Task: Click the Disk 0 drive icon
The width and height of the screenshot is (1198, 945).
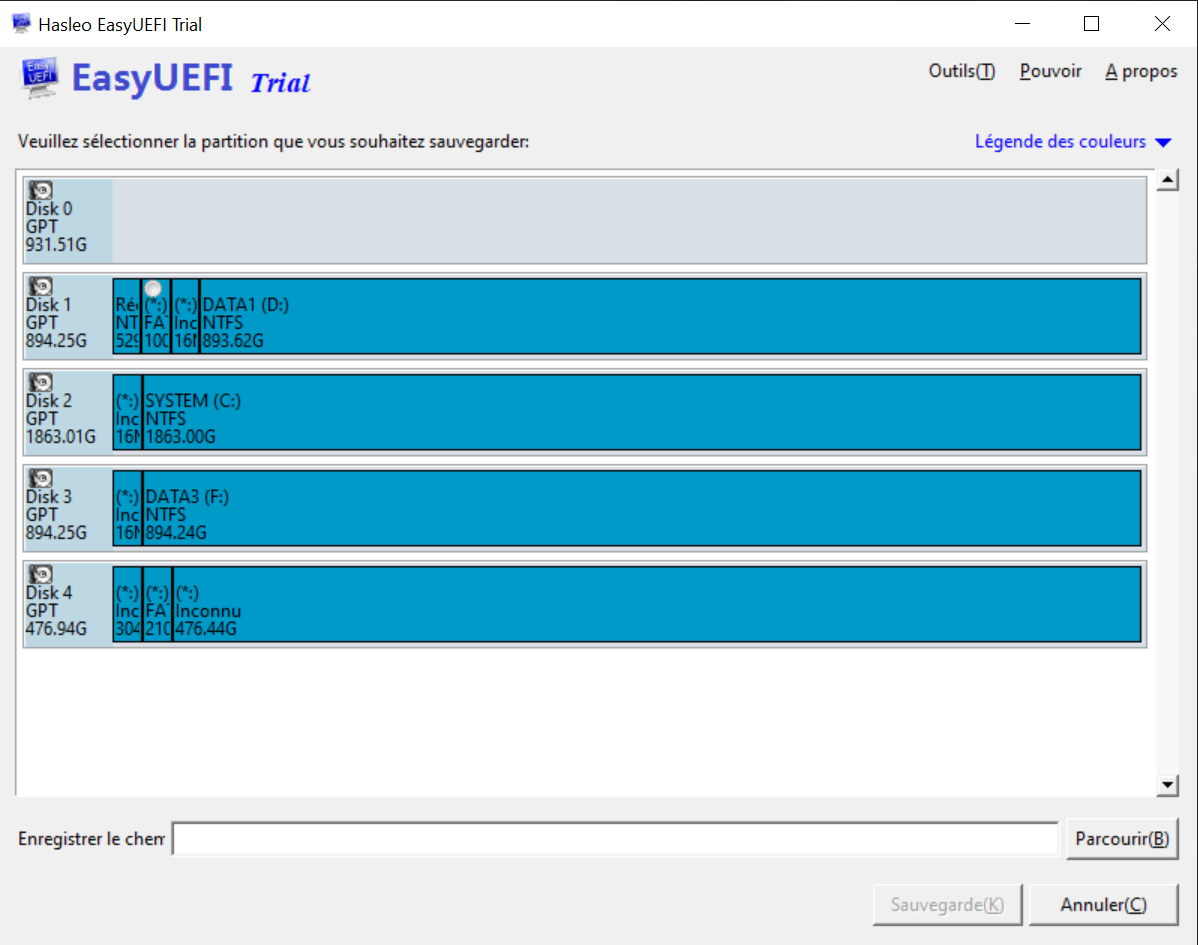Action: pyautogui.click(x=40, y=190)
